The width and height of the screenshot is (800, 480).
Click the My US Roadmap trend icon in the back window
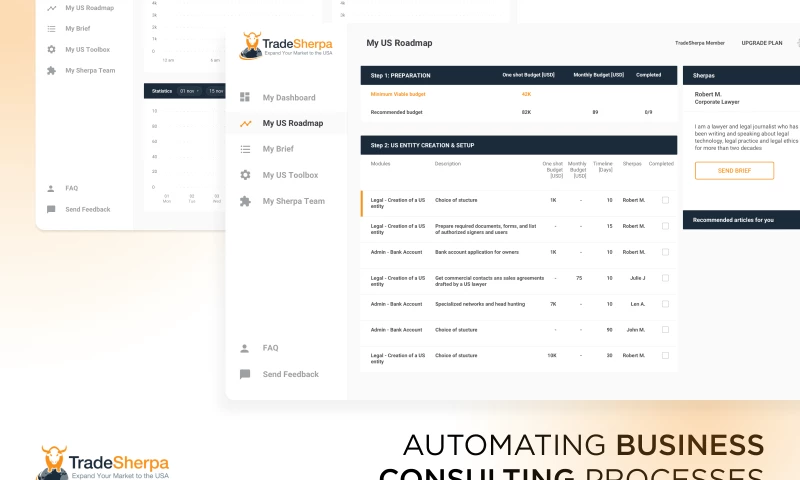(x=52, y=8)
